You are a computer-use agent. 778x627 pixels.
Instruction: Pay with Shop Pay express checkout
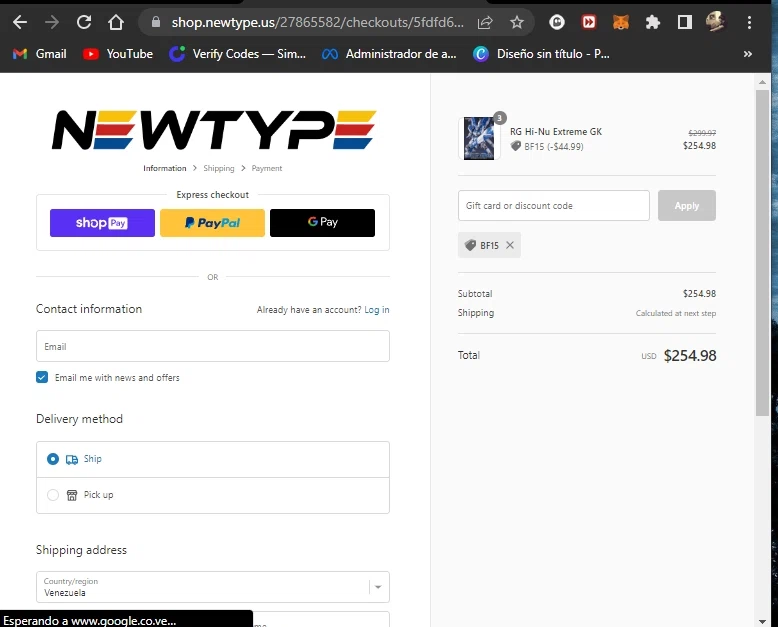[x=102, y=223]
